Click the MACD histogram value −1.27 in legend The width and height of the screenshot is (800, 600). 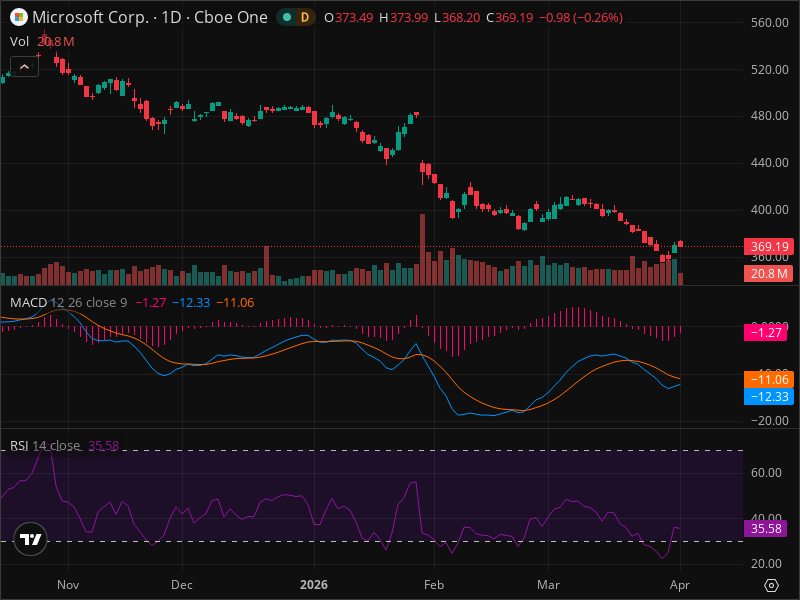(x=151, y=303)
